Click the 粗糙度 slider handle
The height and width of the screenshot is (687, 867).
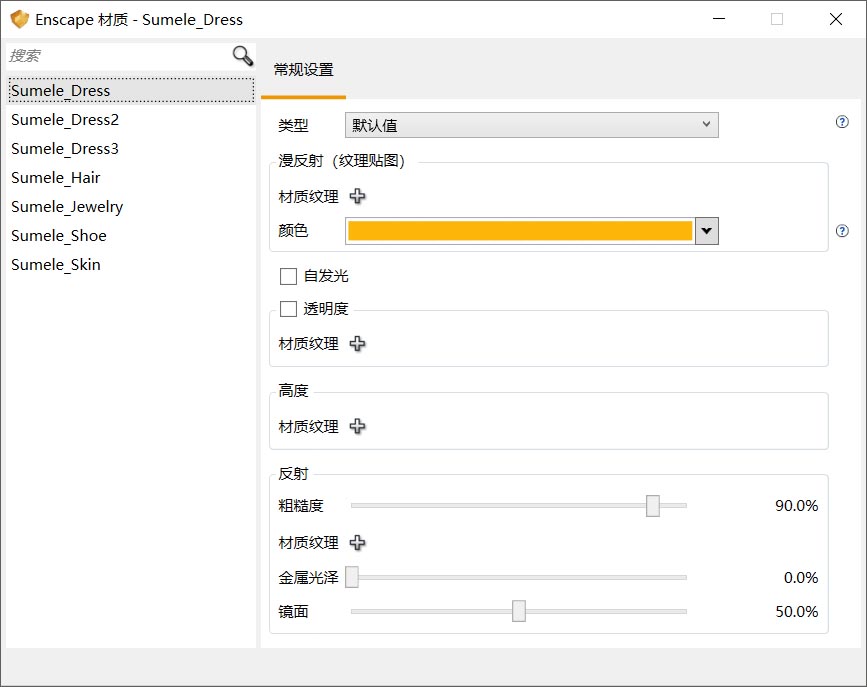click(x=653, y=506)
